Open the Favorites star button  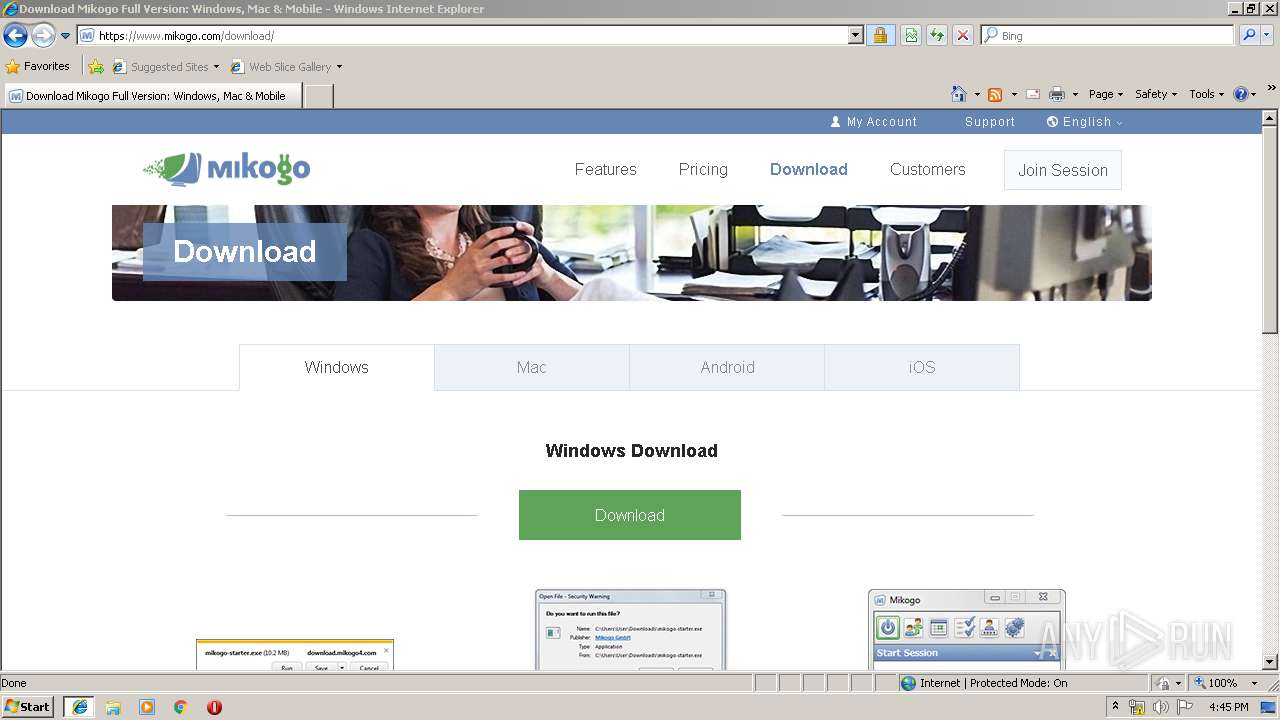click(38, 67)
